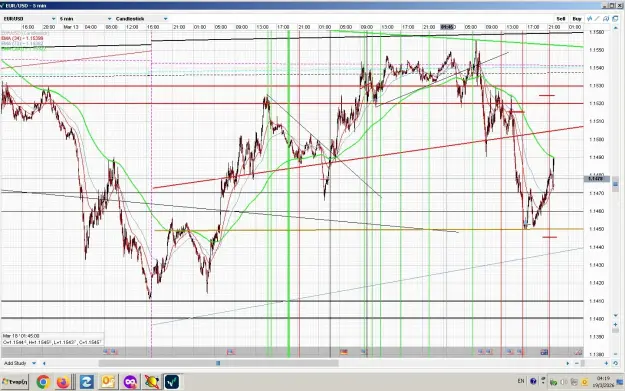Click the EMA (72) study label
625x391 pixels.
(x=22, y=43)
